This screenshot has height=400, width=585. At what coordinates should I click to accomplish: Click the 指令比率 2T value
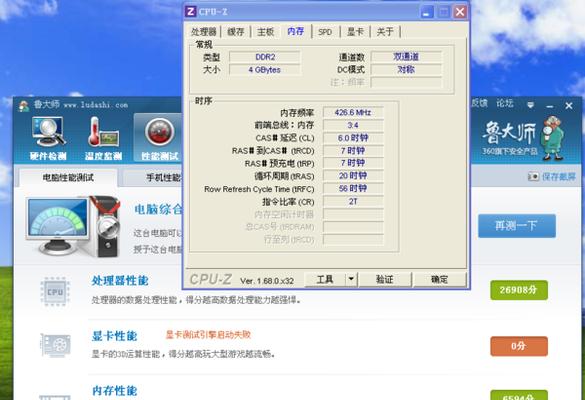pos(353,201)
